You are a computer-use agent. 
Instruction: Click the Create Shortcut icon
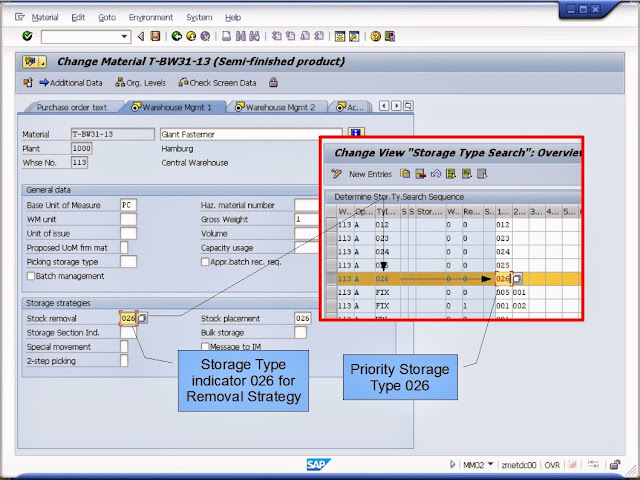pyautogui.click(x=354, y=36)
